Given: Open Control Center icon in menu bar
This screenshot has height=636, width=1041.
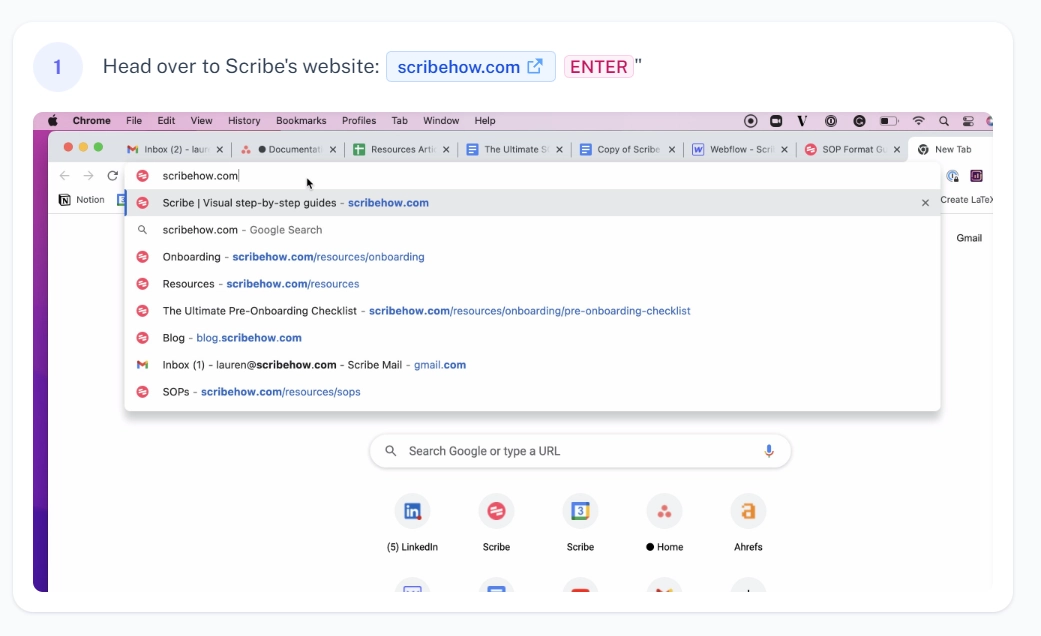Looking at the screenshot, I should pos(968,121).
